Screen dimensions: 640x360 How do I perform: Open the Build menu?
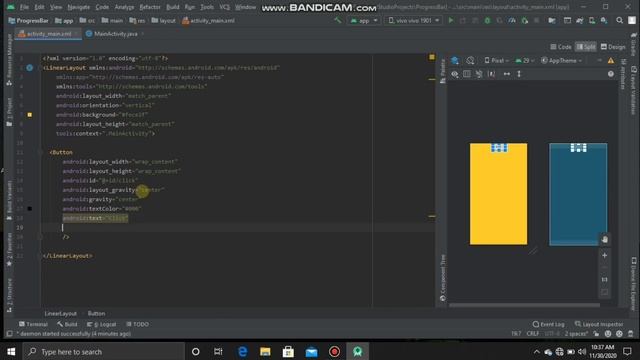(x=173, y=7)
